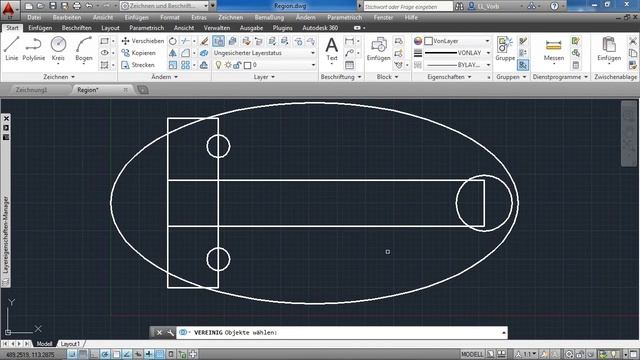
Task: Click the match properties color ball icon
Action: coord(418,41)
